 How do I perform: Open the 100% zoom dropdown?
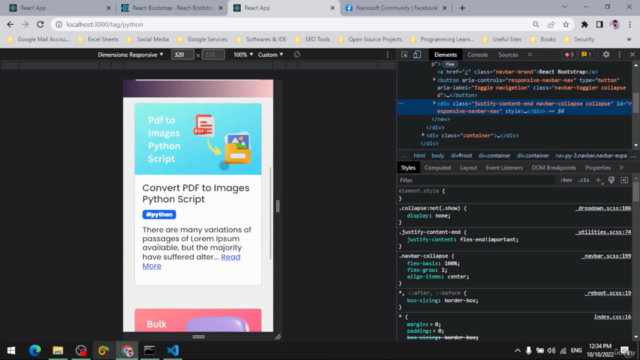[243, 55]
